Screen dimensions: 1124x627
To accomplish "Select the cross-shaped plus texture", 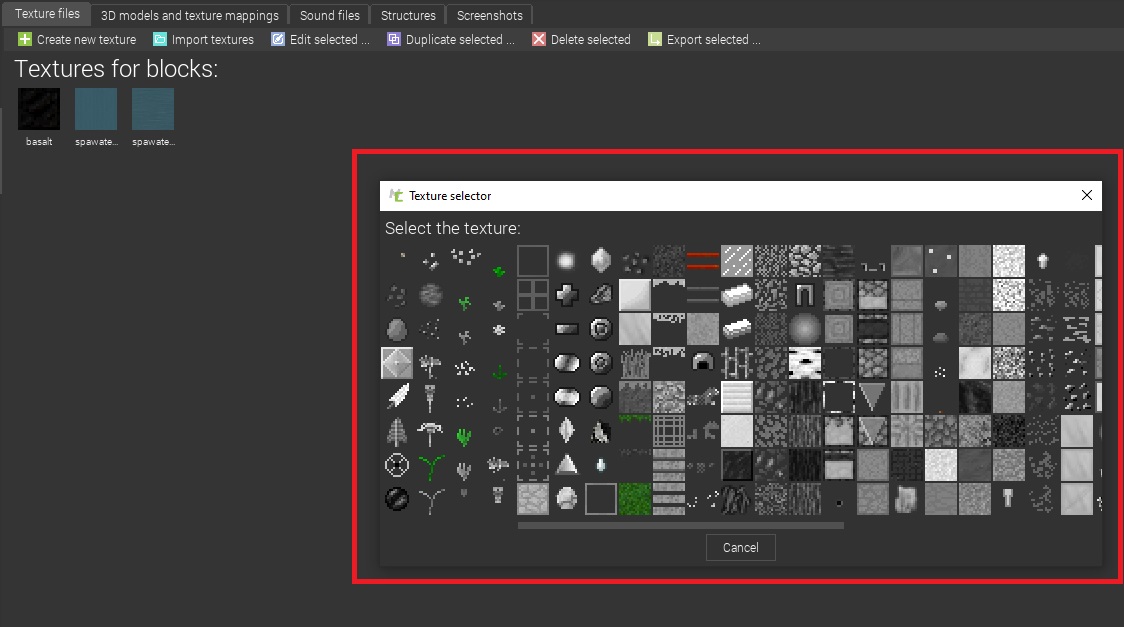I will [x=566, y=293].
